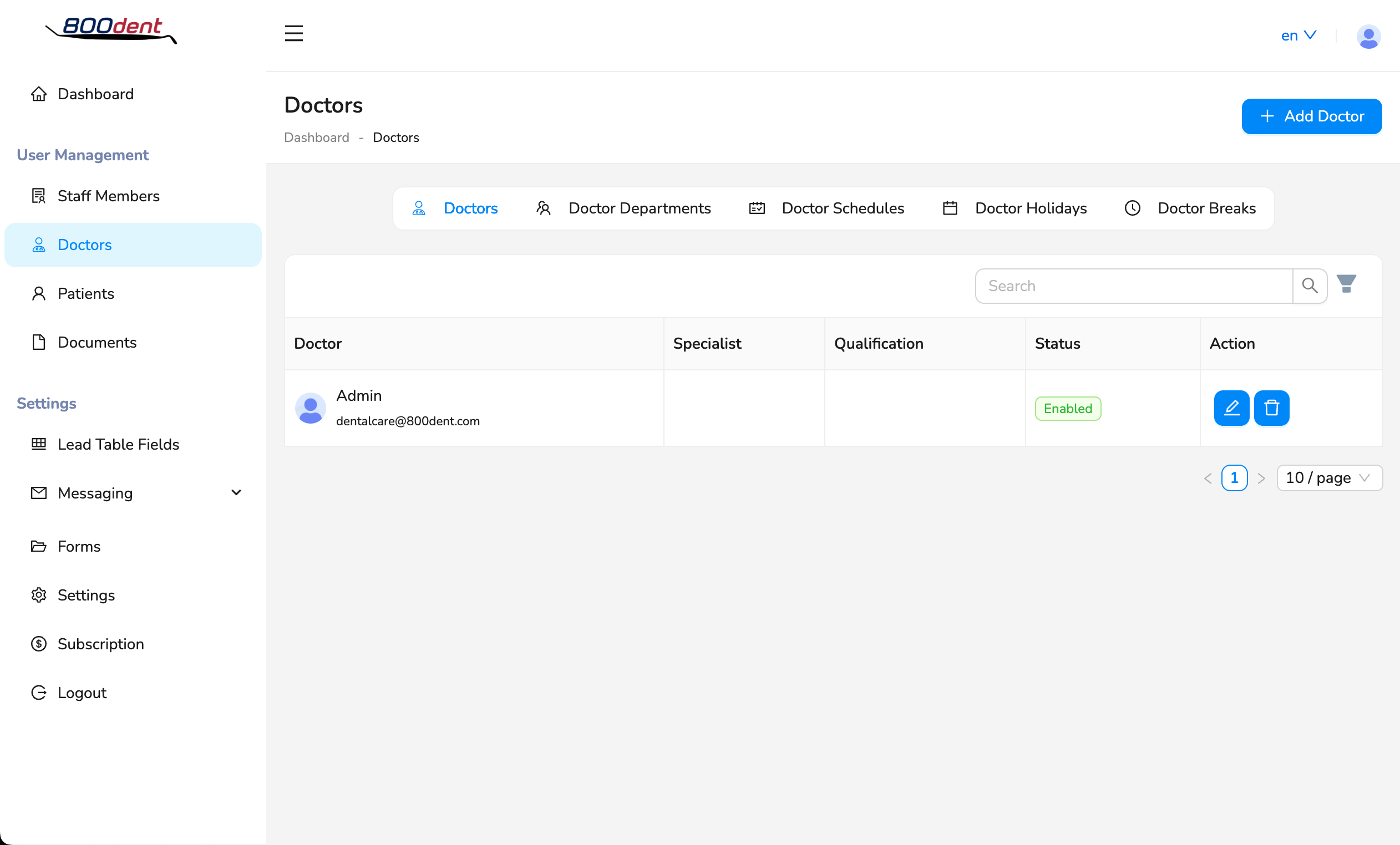
Task: Click Logout in the sidebar
Action: 82,692
